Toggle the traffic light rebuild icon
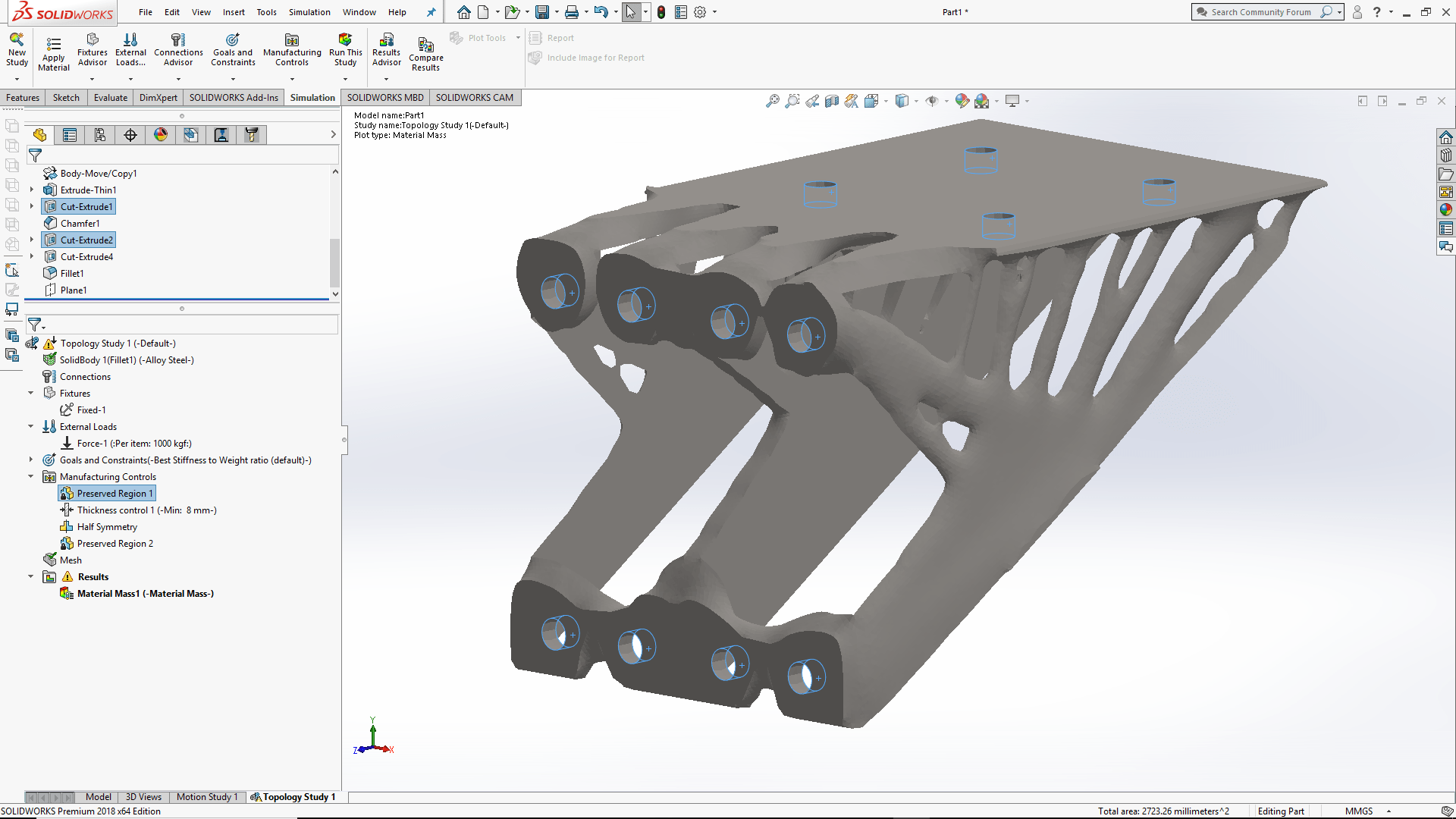1456x819 pixels. 661,12
